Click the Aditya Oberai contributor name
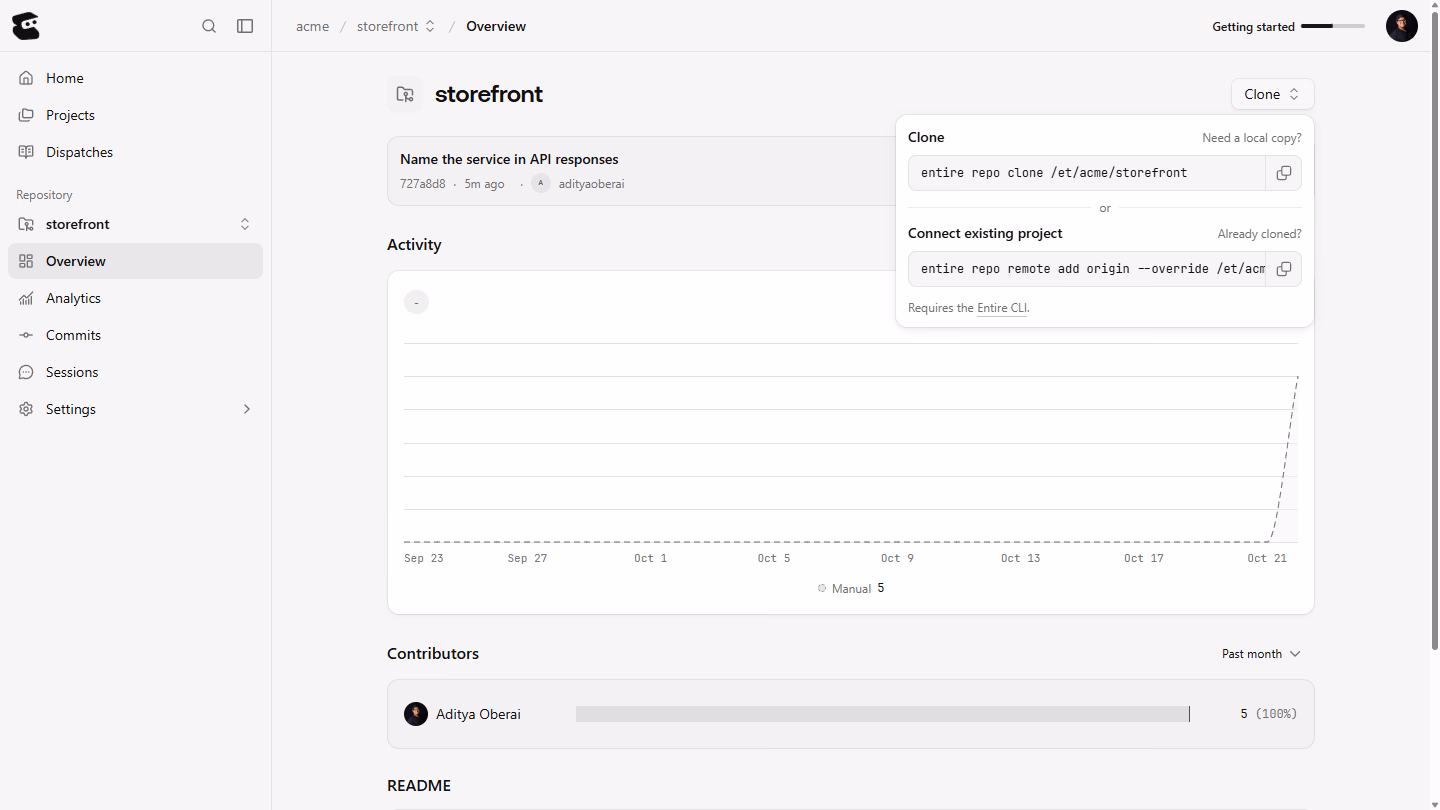Screen dimensions: 1440x810 click(x=478, y=714)
